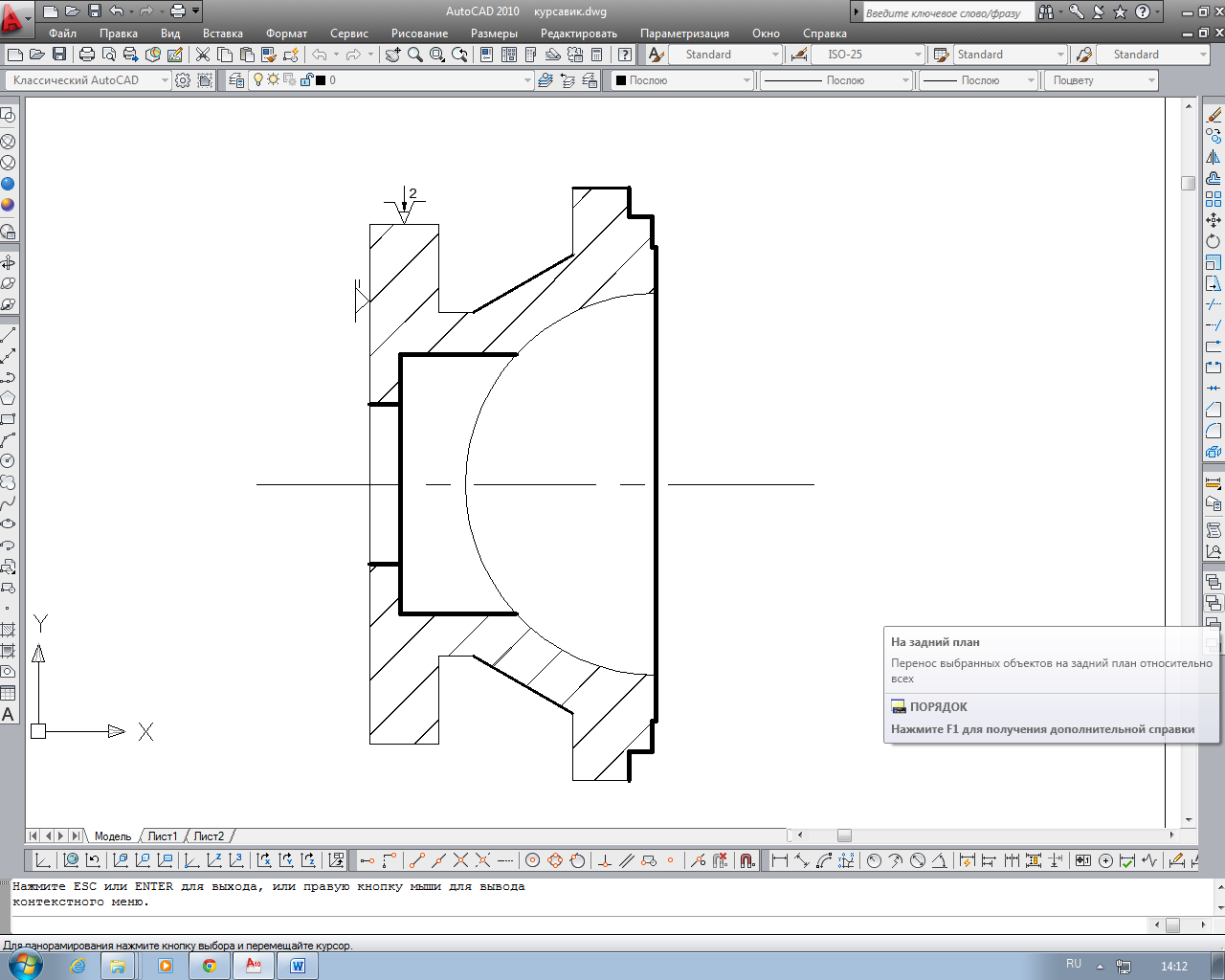Open the Layer Properties Manager

[236, 80]
